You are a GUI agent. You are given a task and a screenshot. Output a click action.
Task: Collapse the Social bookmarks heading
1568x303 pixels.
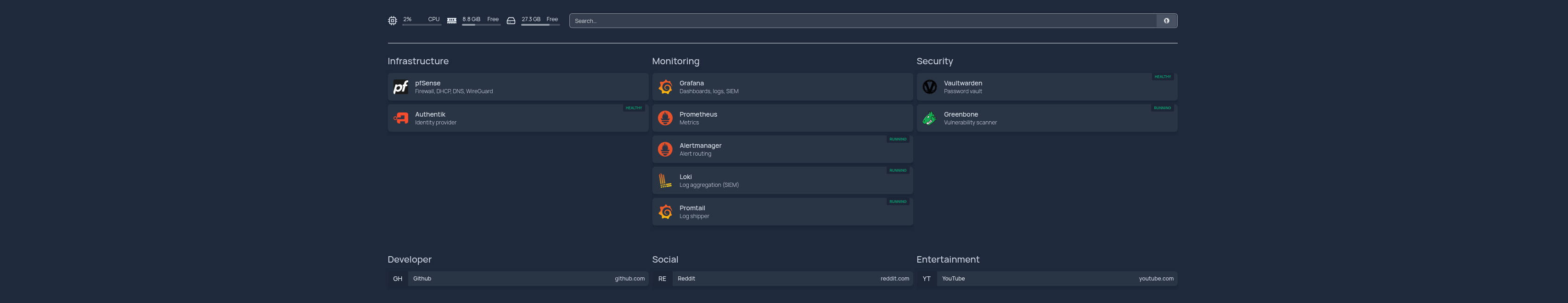tap(665, 259)
